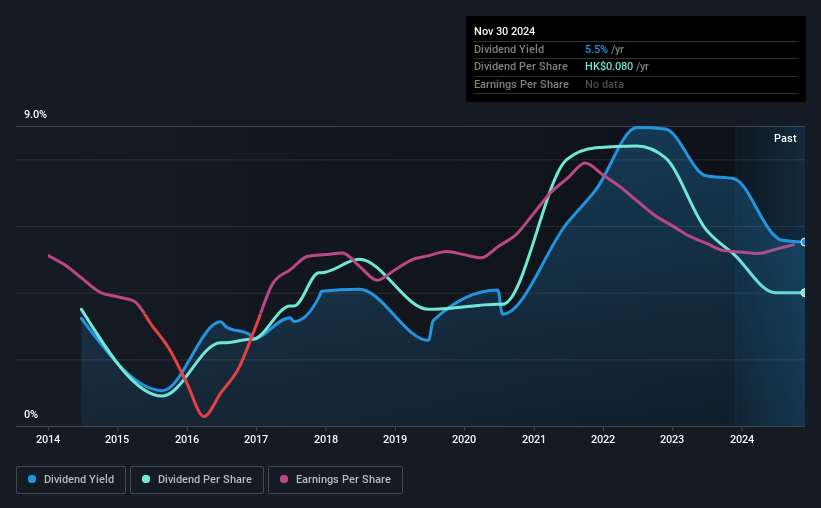Click the teal Dividend Per Share legend dot
This screenshot has height=508, width=821.
coord(146,479)
